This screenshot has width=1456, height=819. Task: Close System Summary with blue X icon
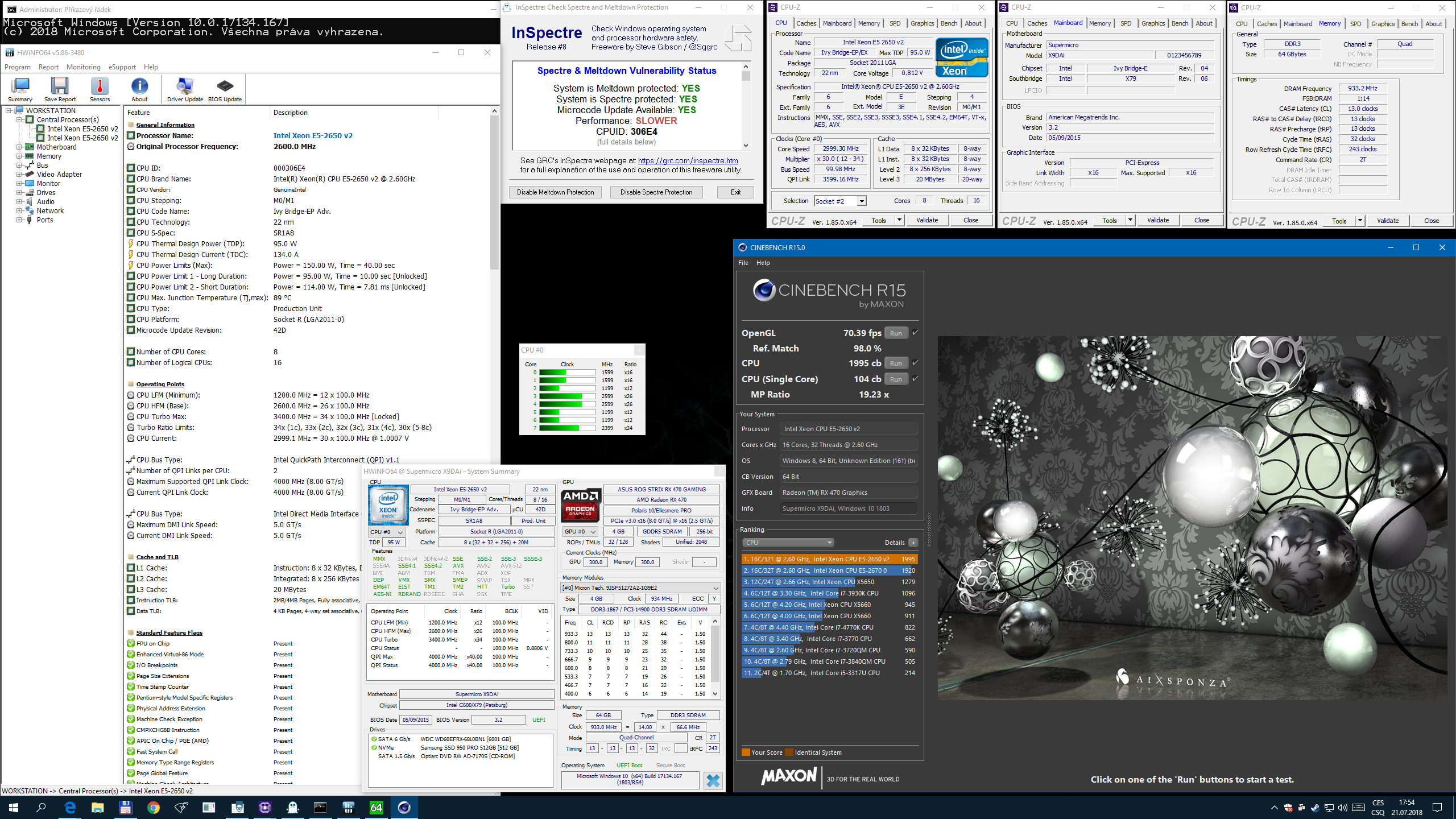click(x=713, y=781)
